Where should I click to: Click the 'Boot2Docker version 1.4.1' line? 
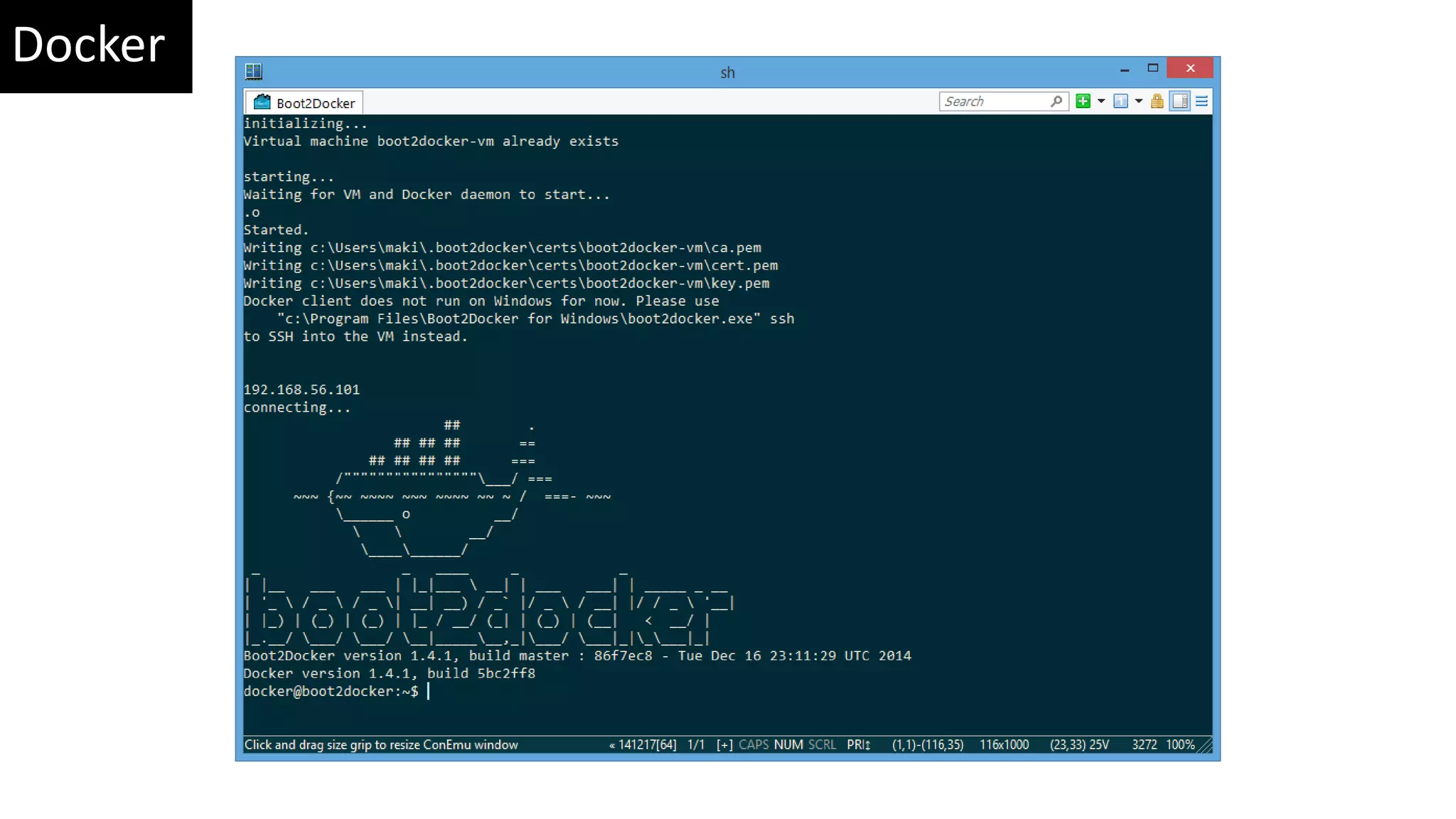pyautogui.click(x=577, y=655)
